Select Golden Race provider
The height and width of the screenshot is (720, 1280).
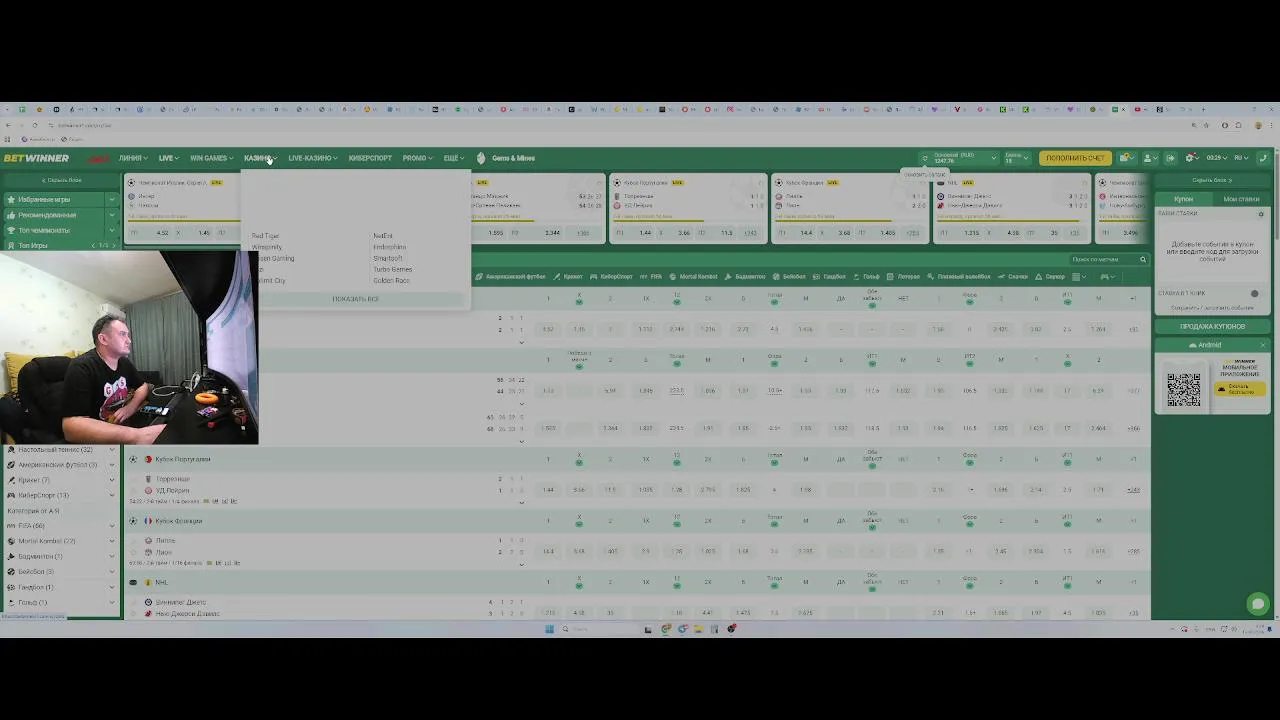391,280
